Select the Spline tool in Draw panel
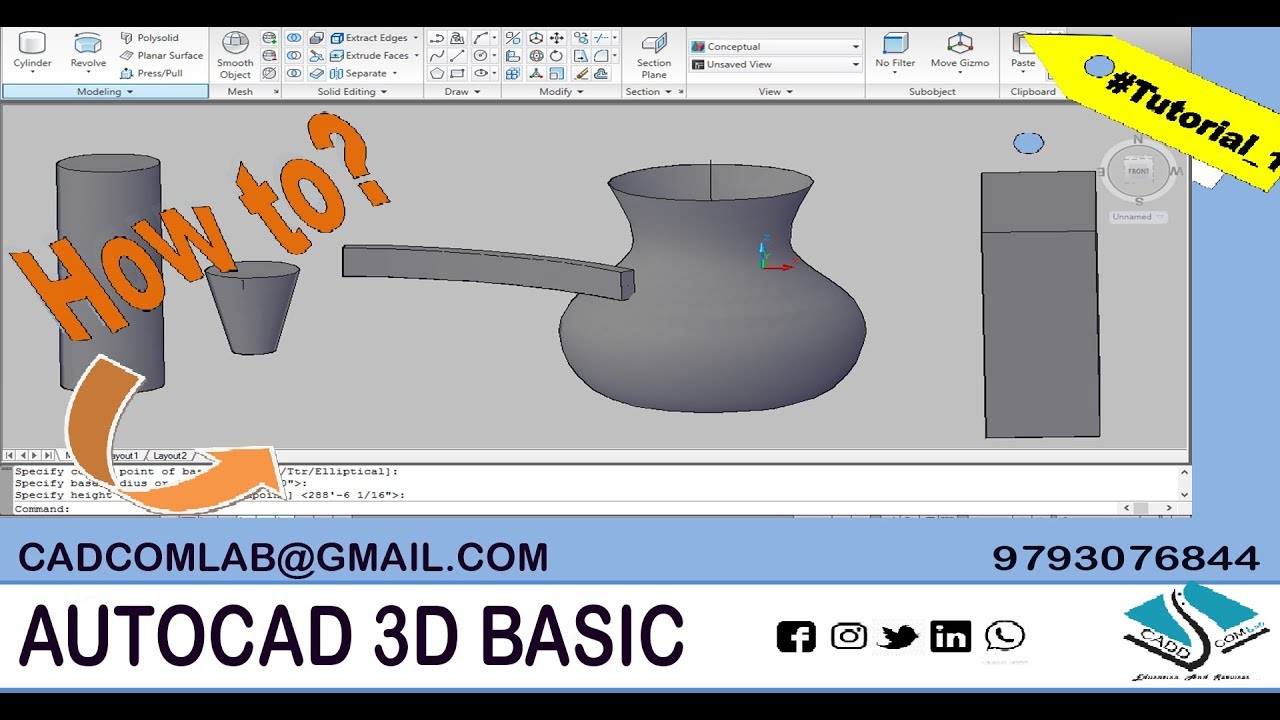 pyautogui.click(x=437, y=55)
